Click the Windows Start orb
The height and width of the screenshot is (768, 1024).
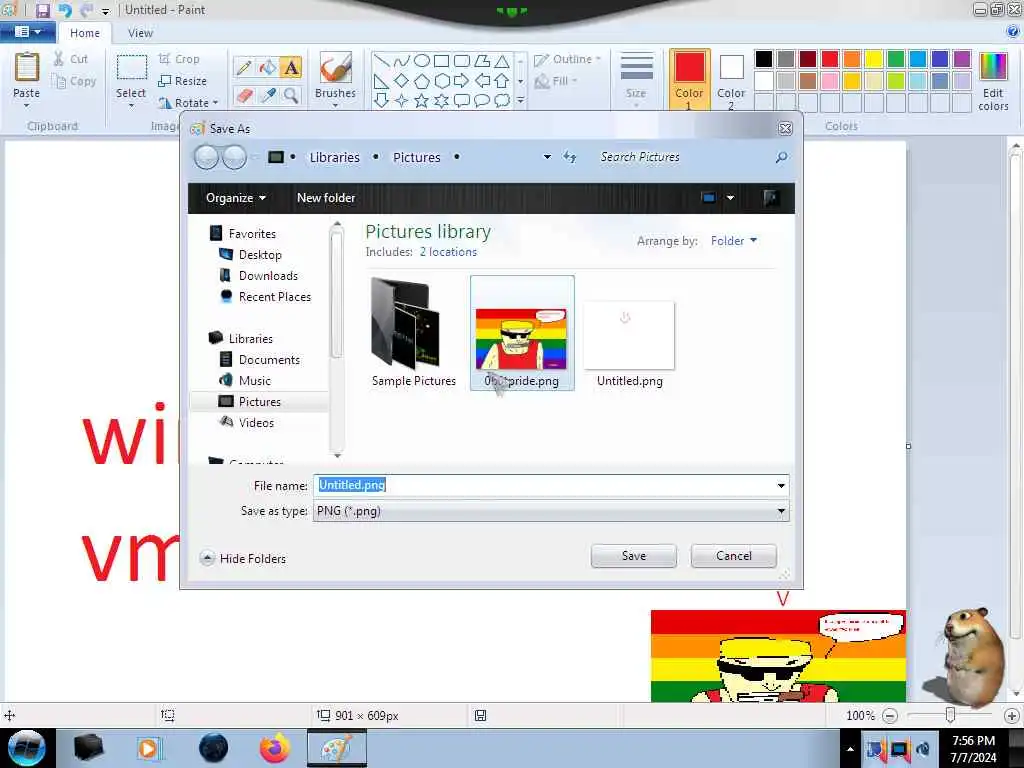coord(26,748)
